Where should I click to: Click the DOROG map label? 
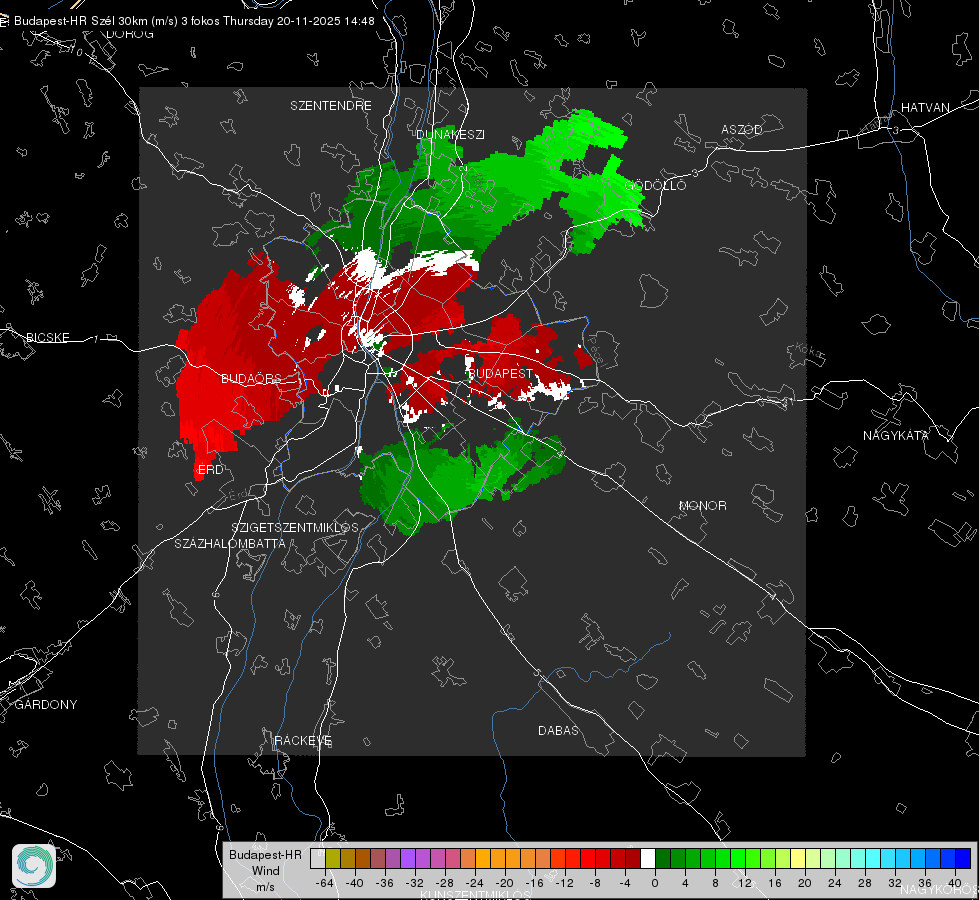click(130, 34)
